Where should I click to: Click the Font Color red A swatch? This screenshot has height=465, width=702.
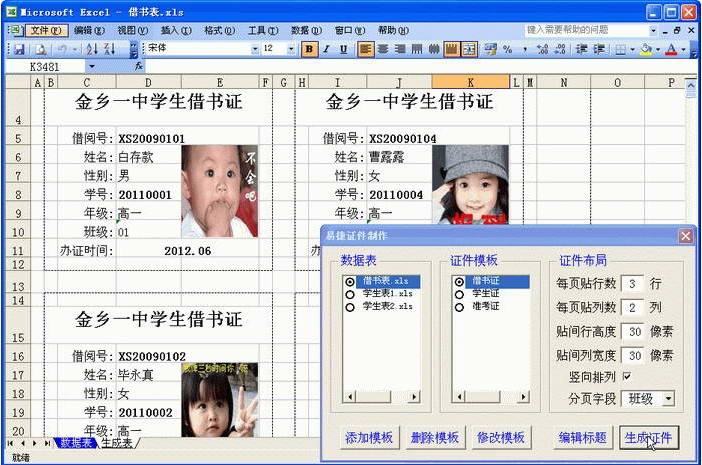[x=671, y=49]
